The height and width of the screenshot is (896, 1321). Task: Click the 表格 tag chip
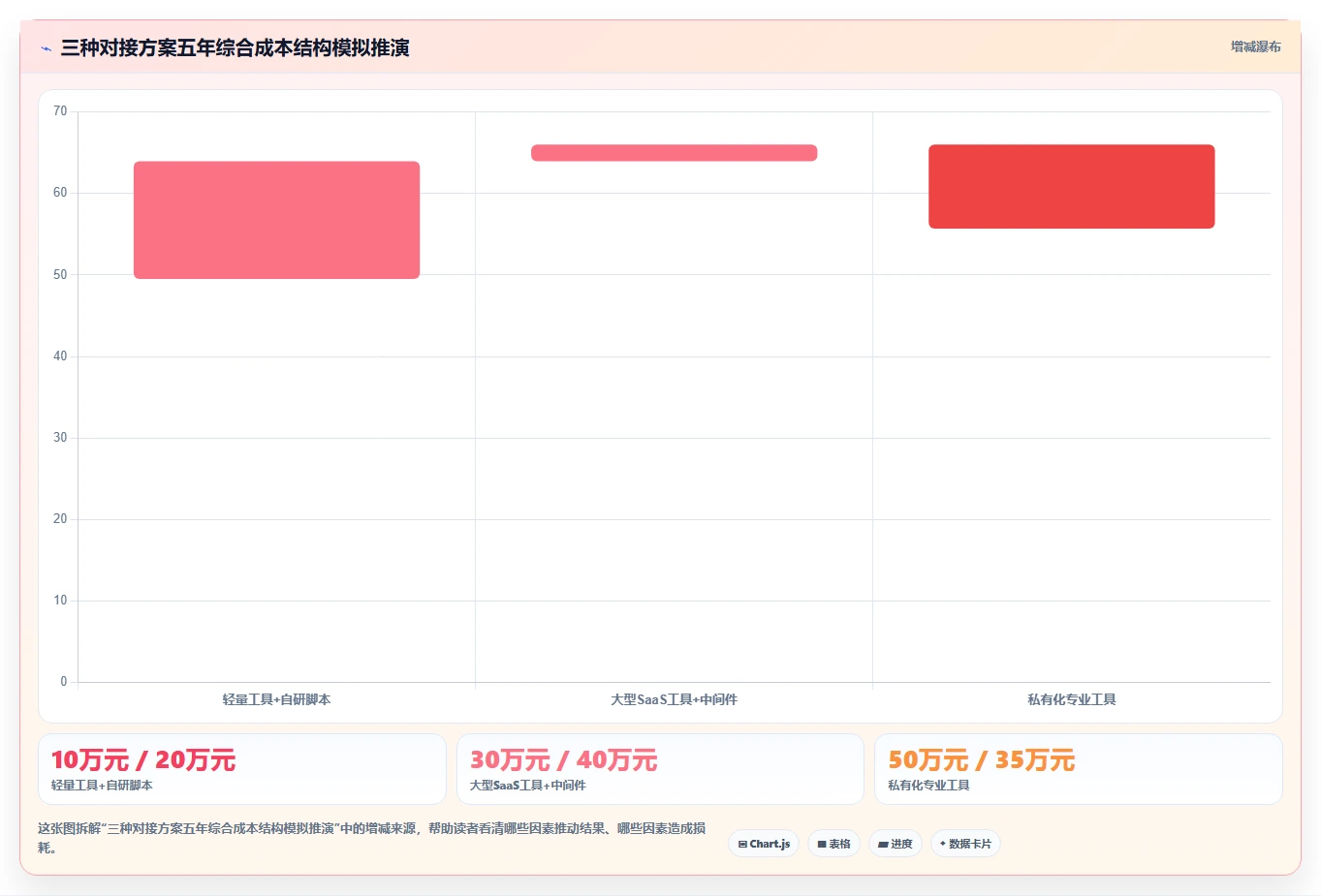tap(833, 844)
